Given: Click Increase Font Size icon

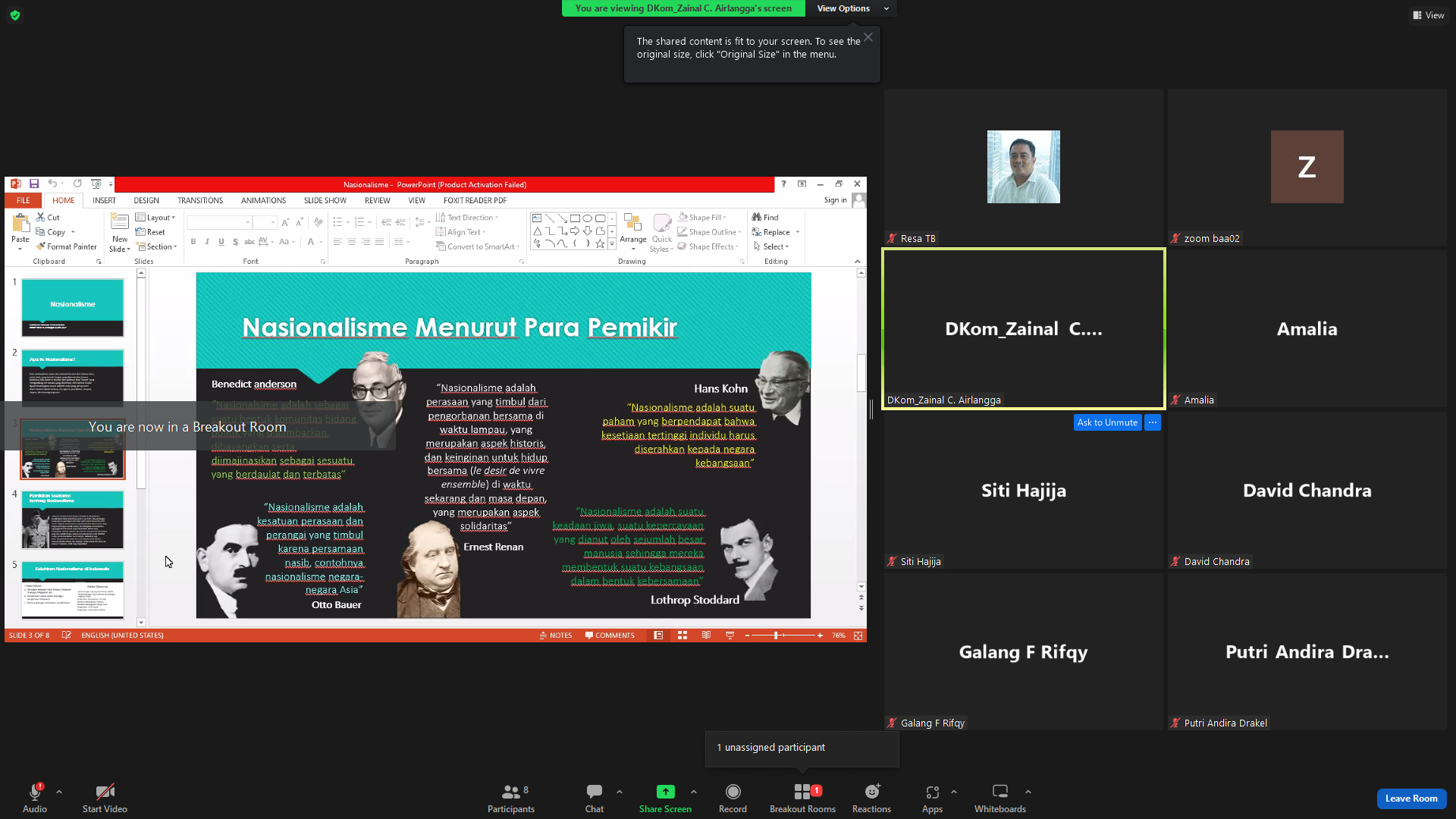Looking at the screenshot, I should [x=285, y=222].
